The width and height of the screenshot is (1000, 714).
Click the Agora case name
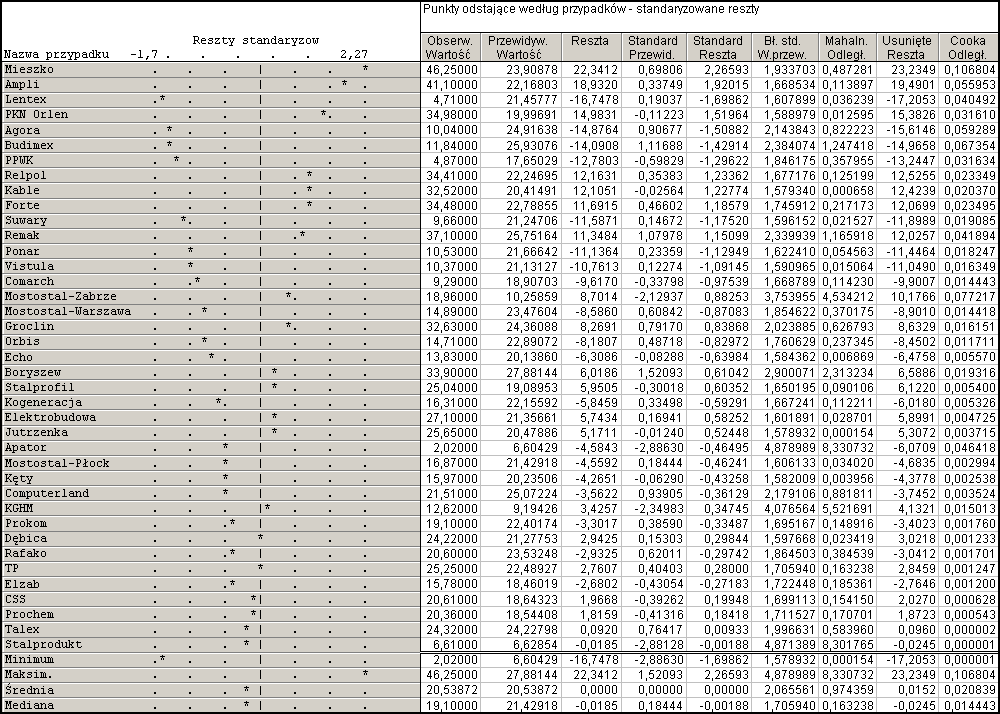(x=22, y=130)
